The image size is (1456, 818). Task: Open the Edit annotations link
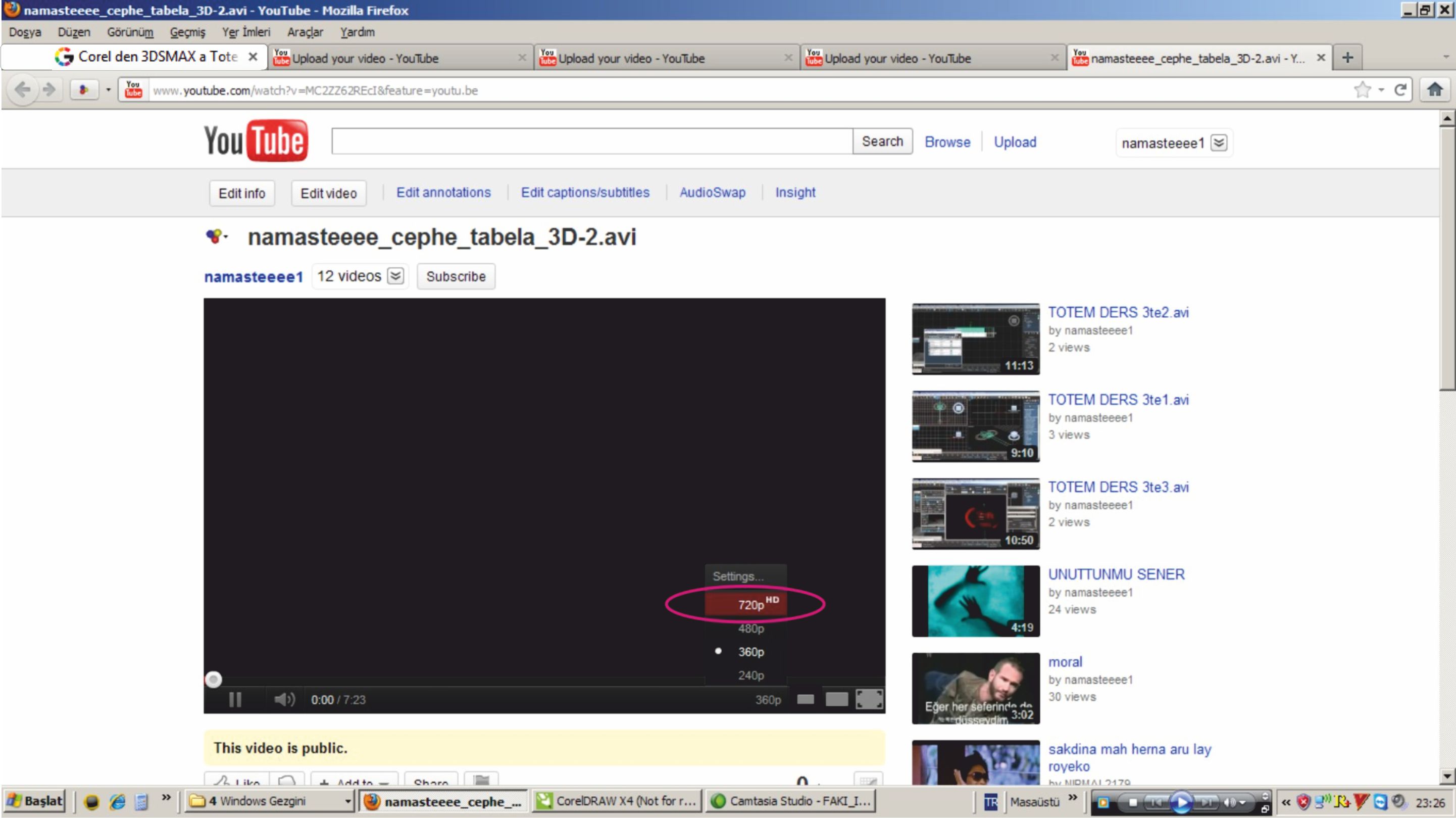pos(444,192)
